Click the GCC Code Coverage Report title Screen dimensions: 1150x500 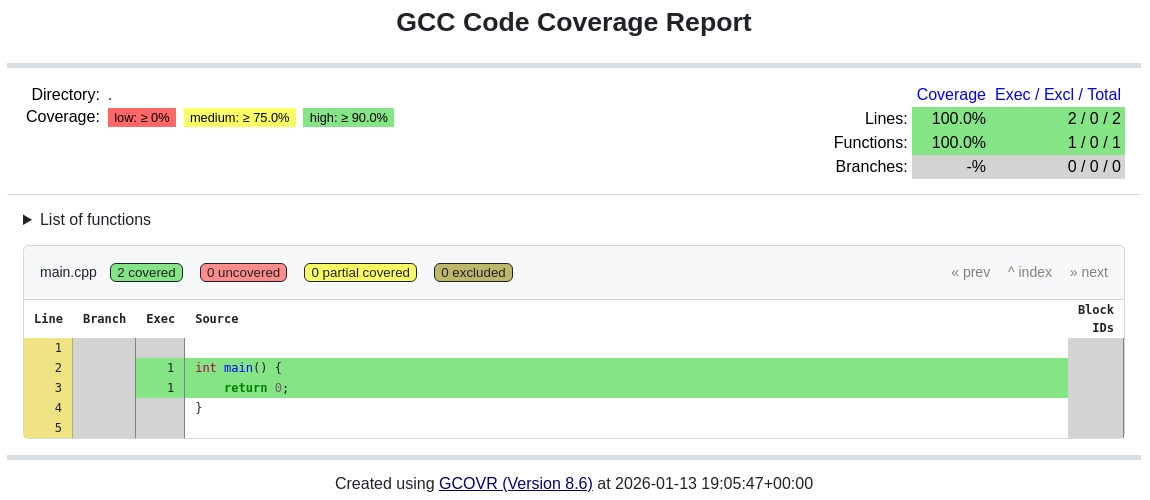(574, 22)
